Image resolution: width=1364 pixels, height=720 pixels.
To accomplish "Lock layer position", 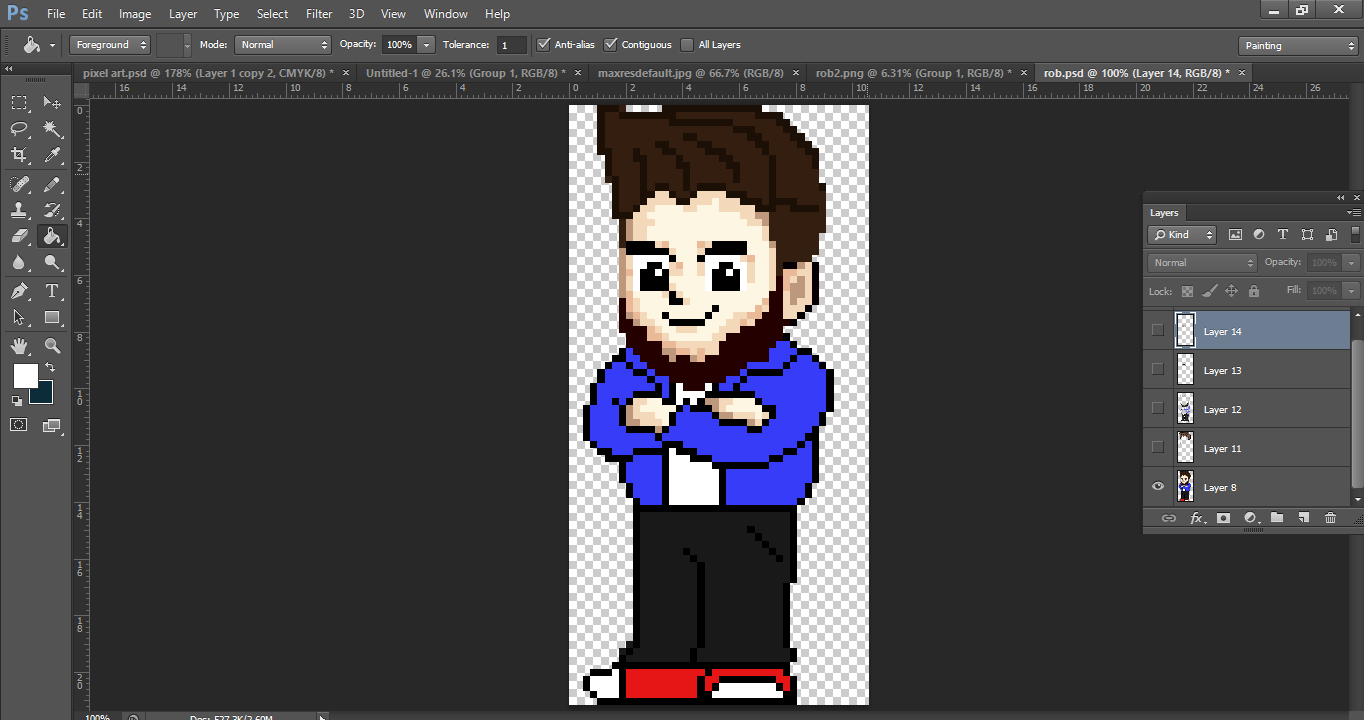I will (1231, 291).
